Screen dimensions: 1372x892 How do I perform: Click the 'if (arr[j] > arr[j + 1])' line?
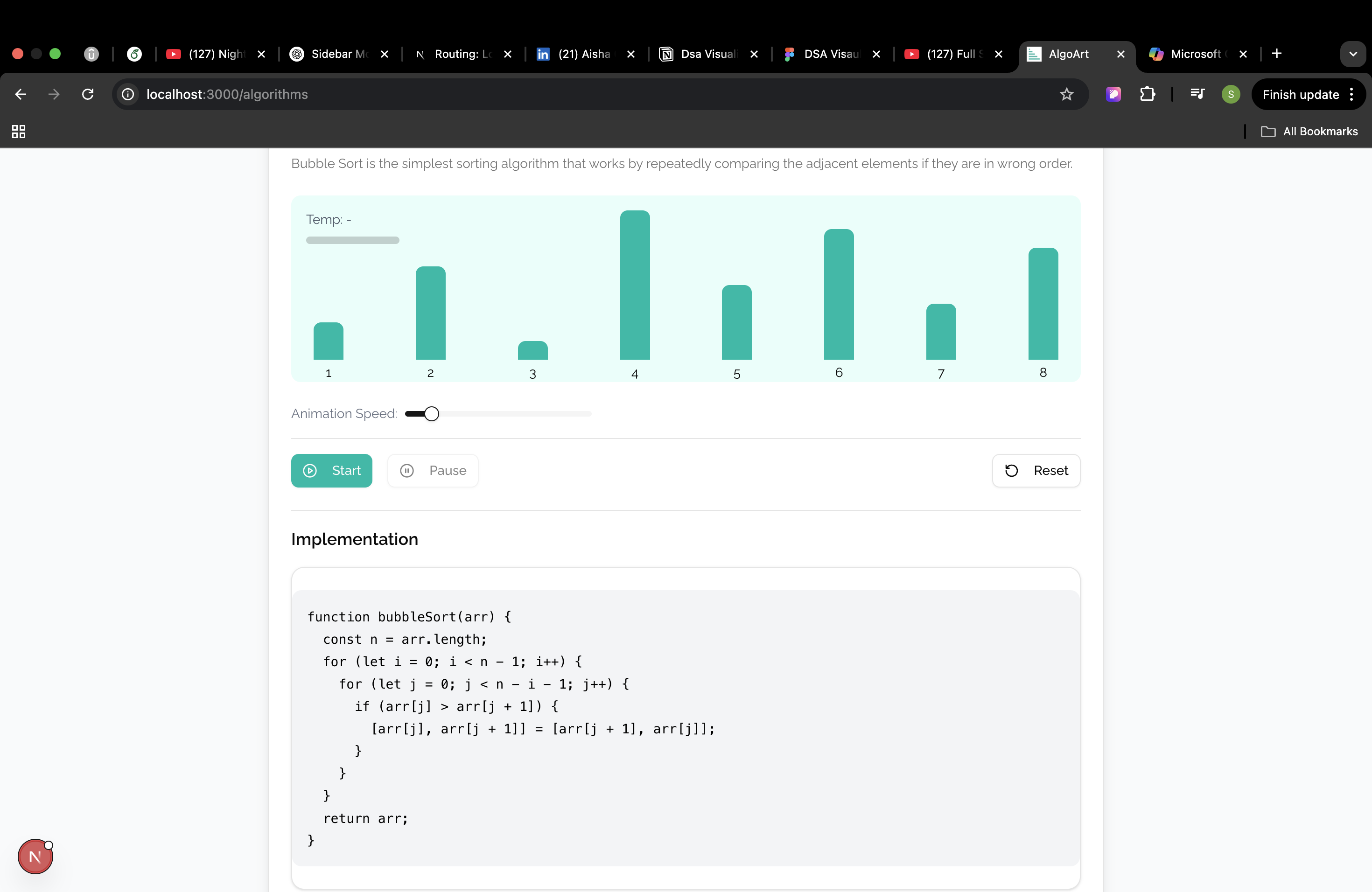(456, 706)
